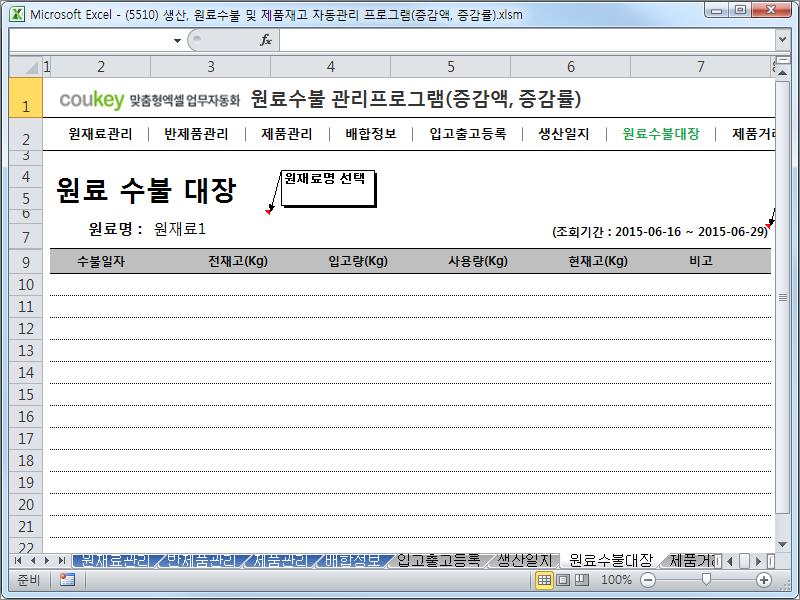Select row header 15

tap(26, 395)
